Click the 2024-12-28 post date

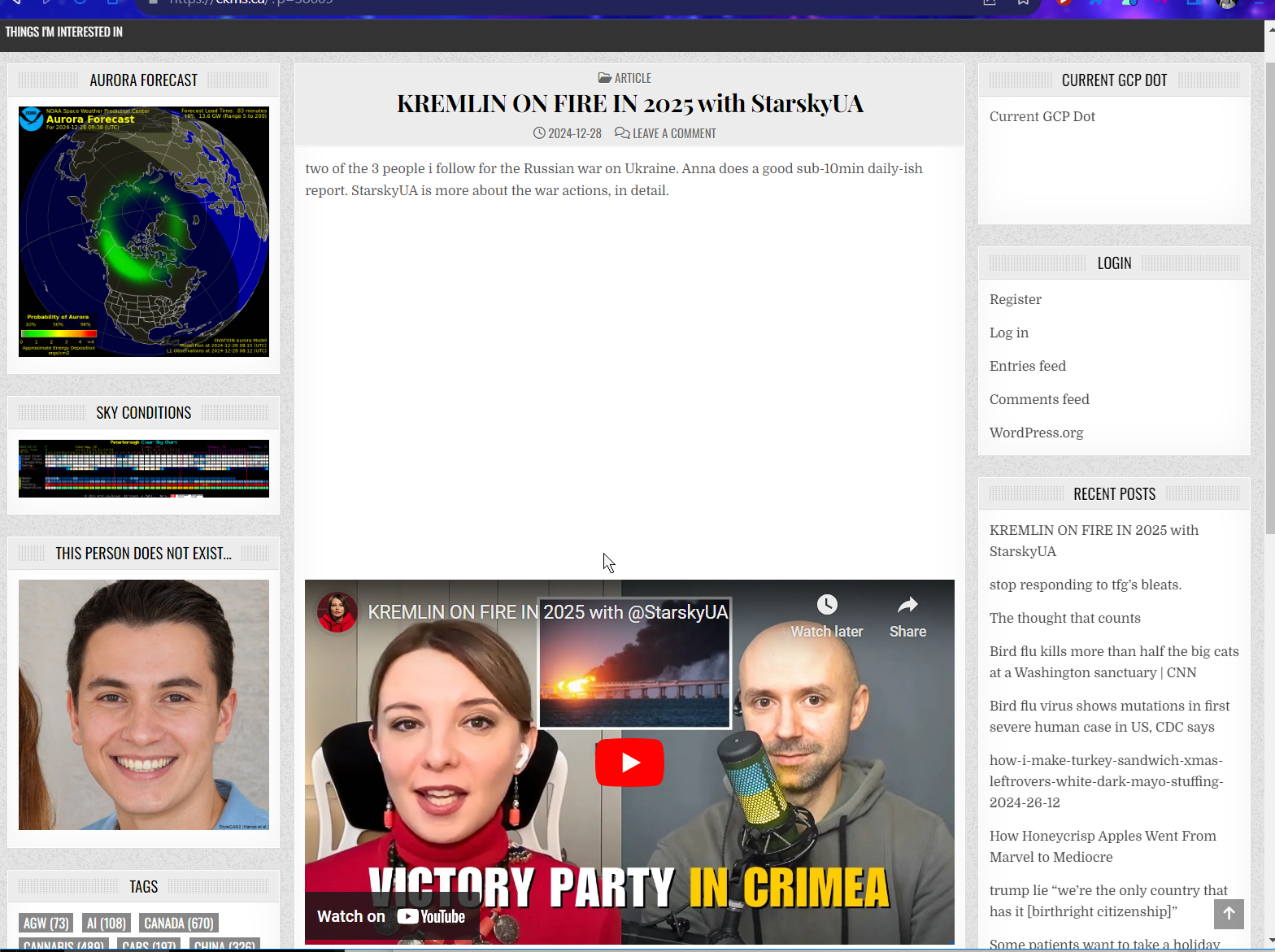pos(574,133)
